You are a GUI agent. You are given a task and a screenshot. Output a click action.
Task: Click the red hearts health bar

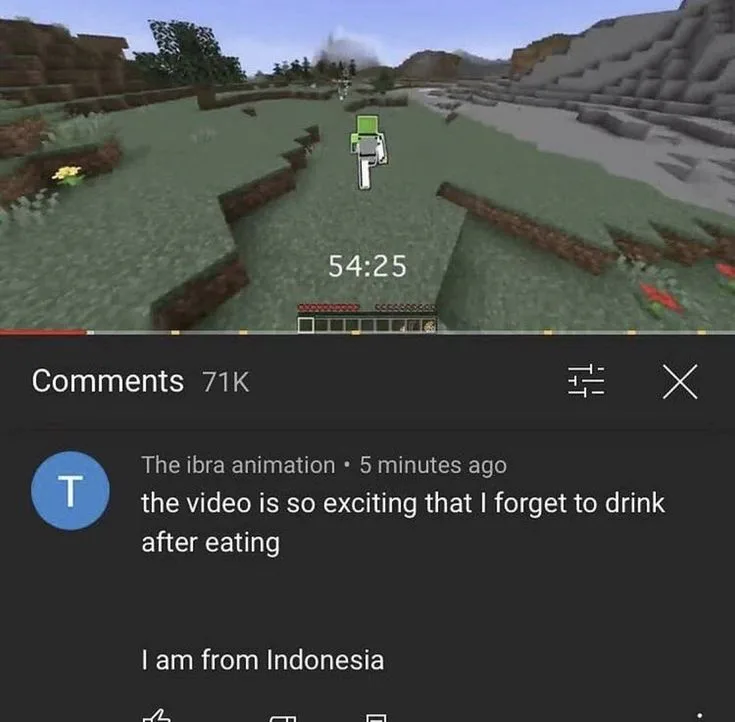click(x=329, y=308)
